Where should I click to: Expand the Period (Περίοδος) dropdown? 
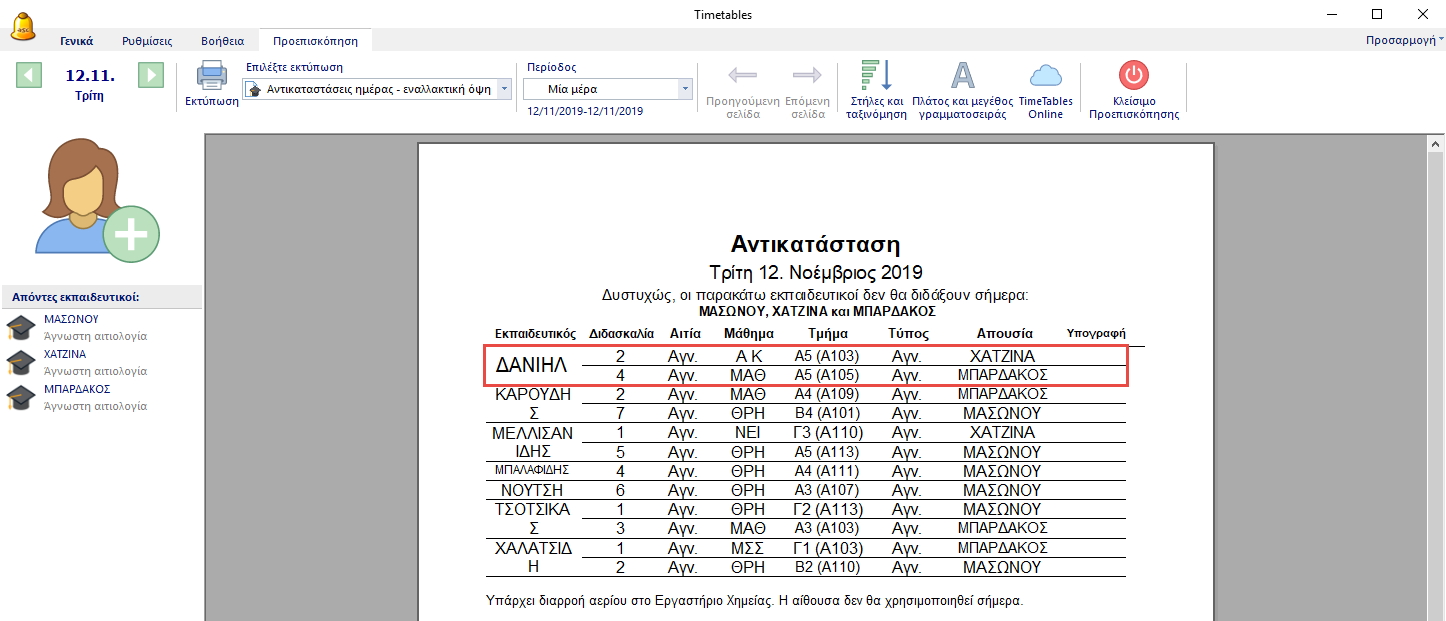pos(685,89)
